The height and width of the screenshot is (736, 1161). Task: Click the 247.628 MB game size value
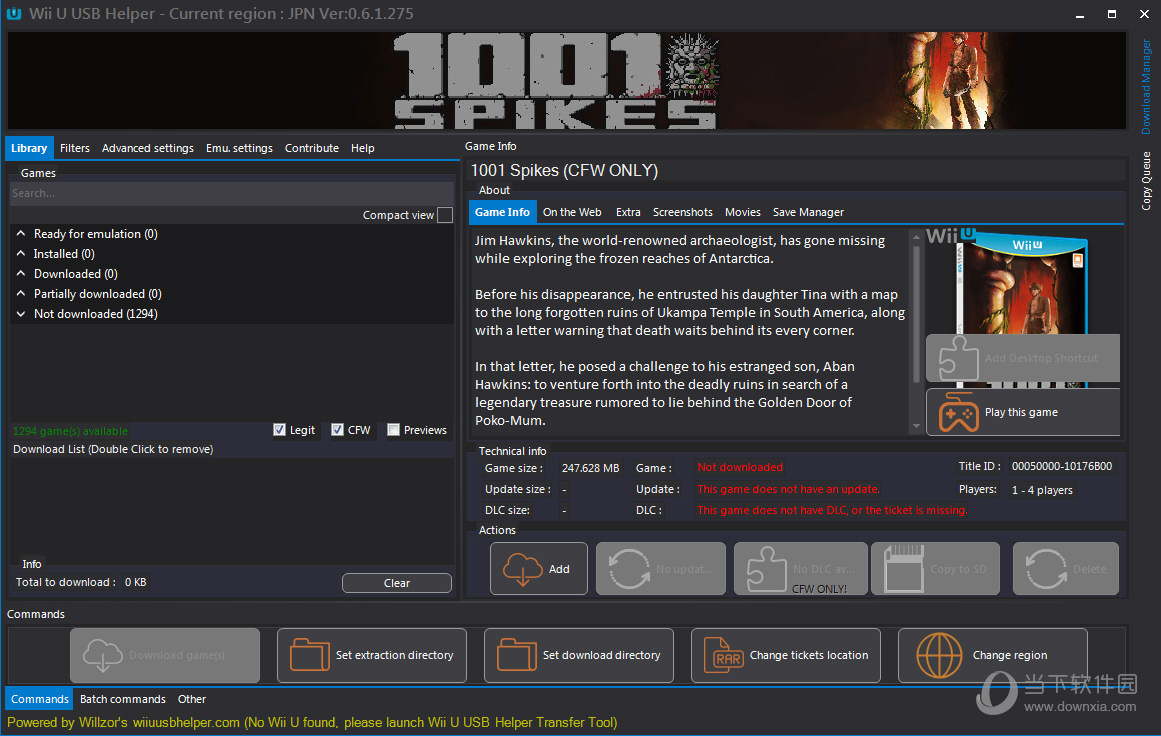pos(590,468)
